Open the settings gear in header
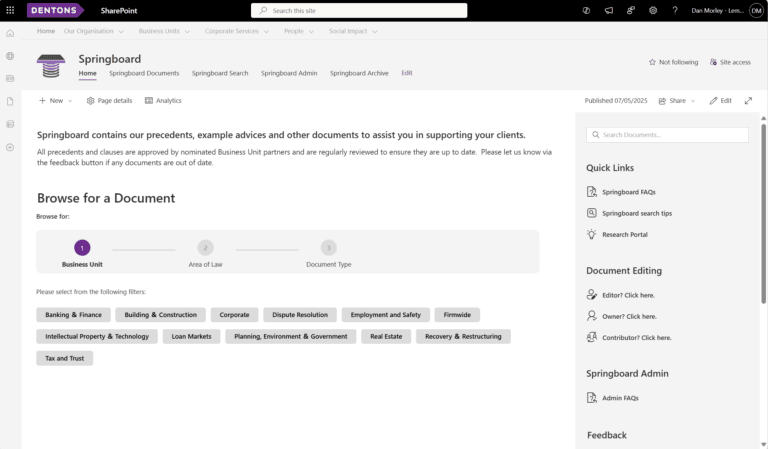The width and height of the screenshot is (768, 449). (x=653, y=10)
